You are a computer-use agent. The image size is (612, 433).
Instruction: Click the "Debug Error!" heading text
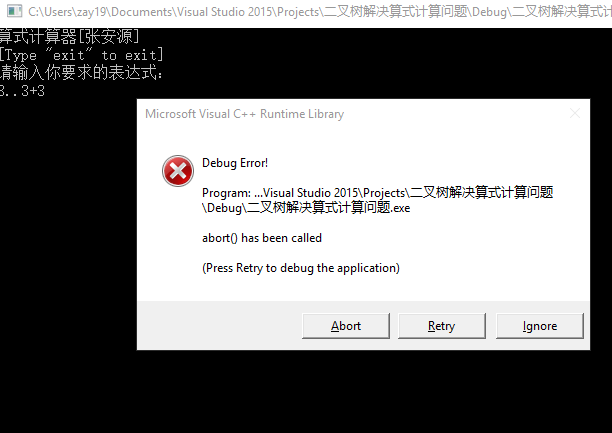(235, 163)
